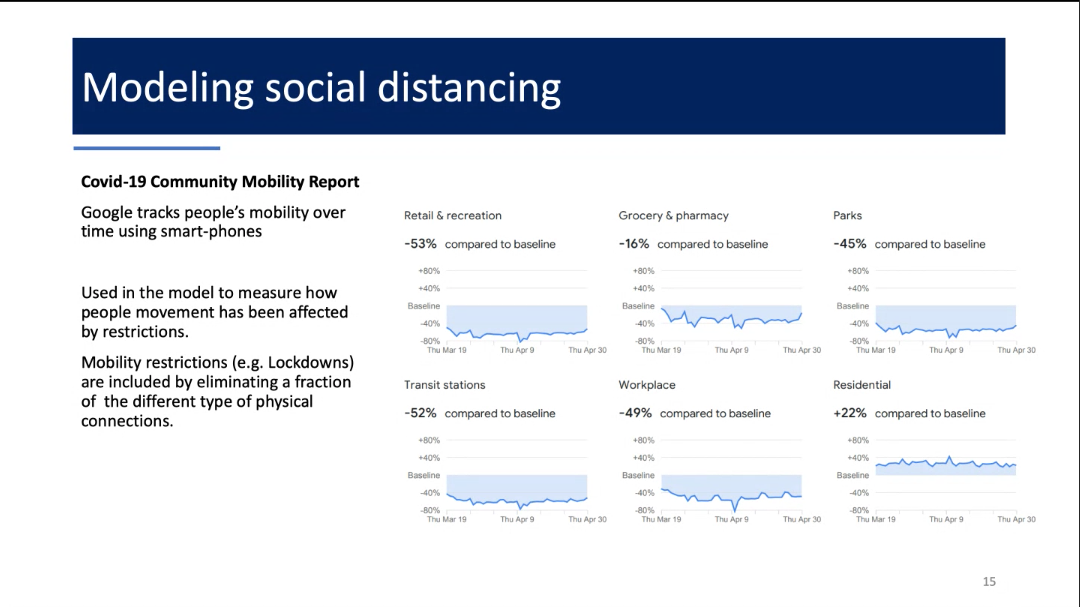The image size is (1080, 607).
Task: Click the blue accent line below the title
Action: coord(146,148)
